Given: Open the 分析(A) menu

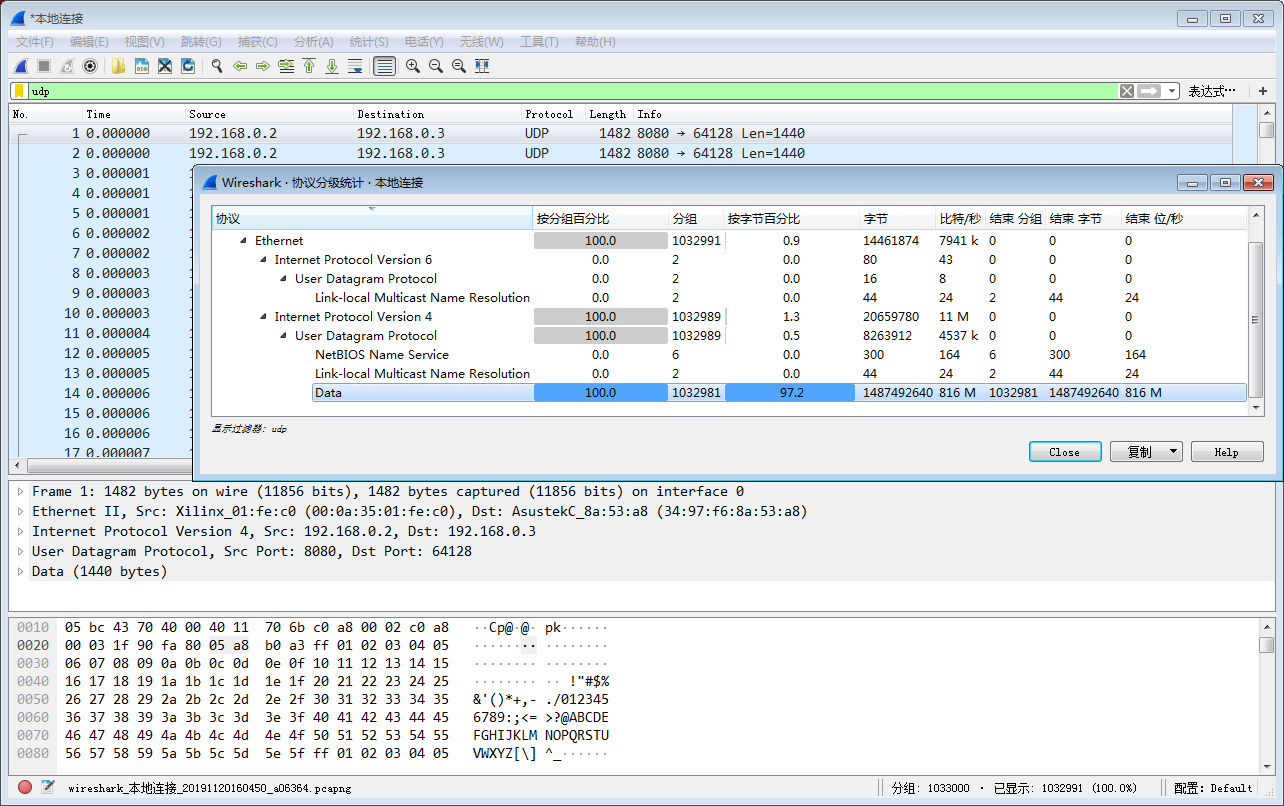Looking at the screenshot, I should (313, 41).
